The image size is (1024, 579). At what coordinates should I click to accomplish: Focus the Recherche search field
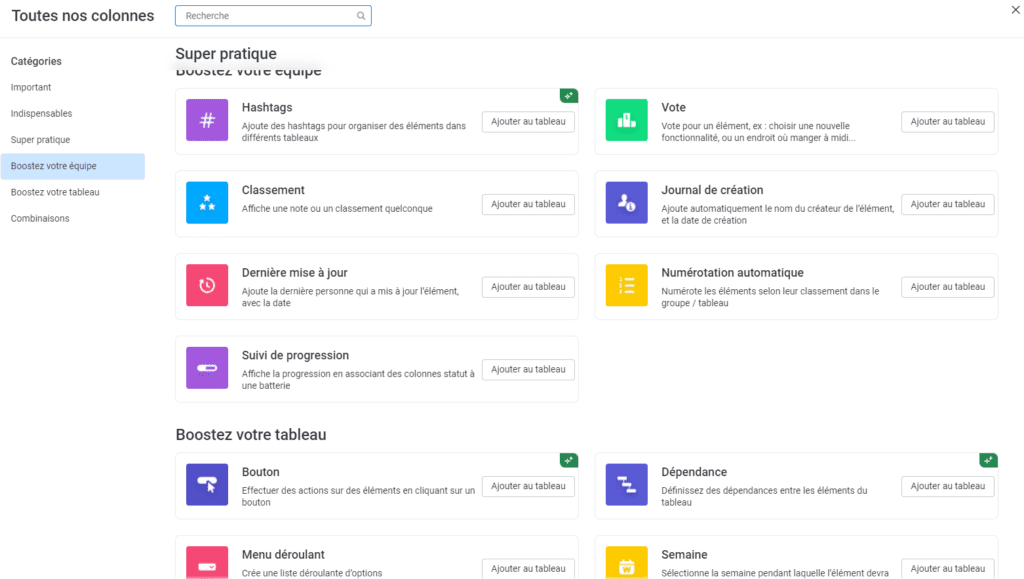click(265, 16)
